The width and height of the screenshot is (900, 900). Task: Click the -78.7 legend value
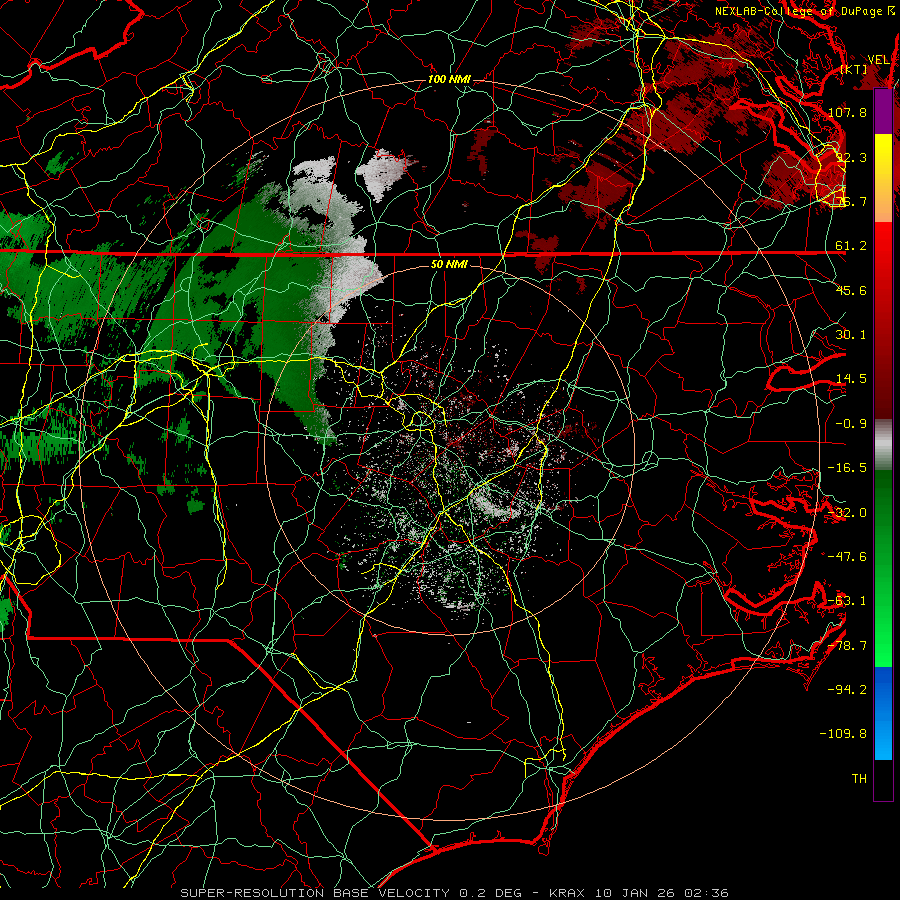pos(847,646)
